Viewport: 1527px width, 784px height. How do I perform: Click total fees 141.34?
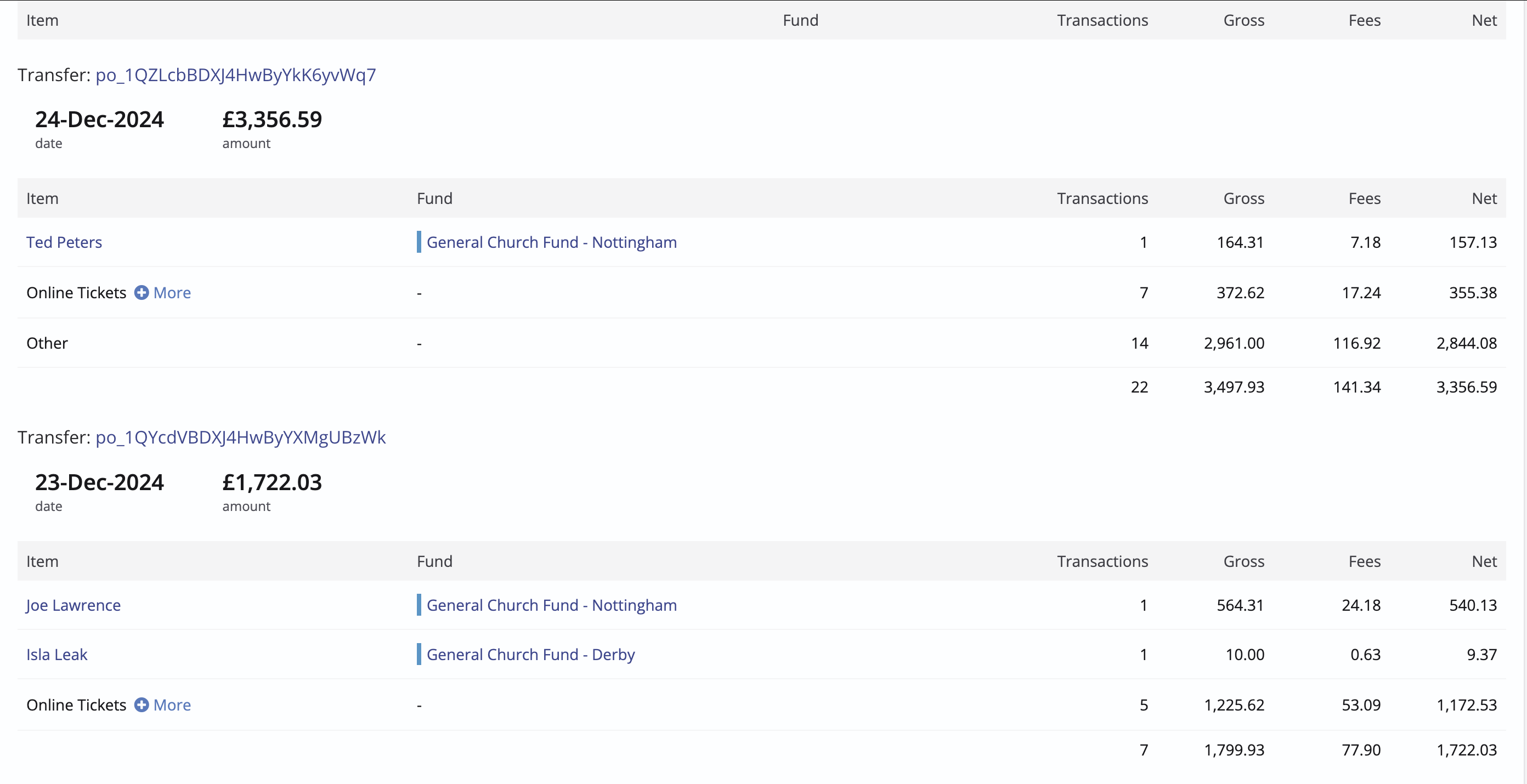click(1357, 387)
